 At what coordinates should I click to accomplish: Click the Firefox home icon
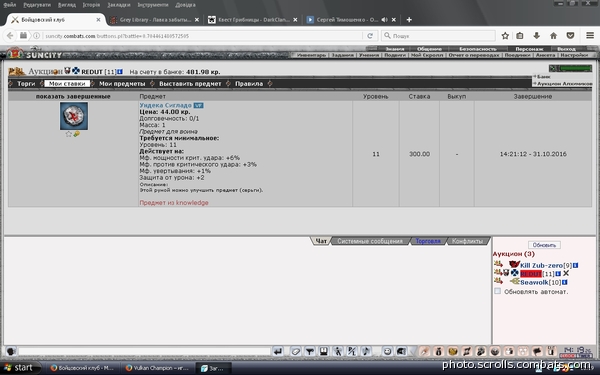click(553, 36)
